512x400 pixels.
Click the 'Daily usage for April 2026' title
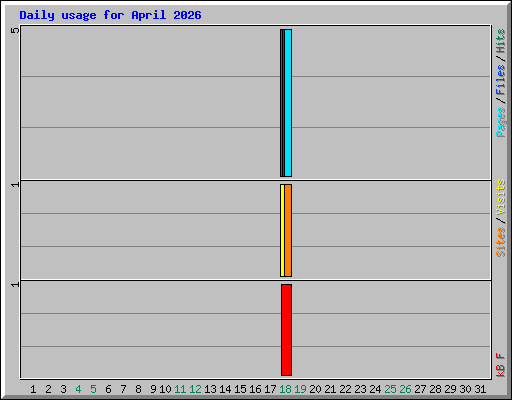click(x=110, y=15)
